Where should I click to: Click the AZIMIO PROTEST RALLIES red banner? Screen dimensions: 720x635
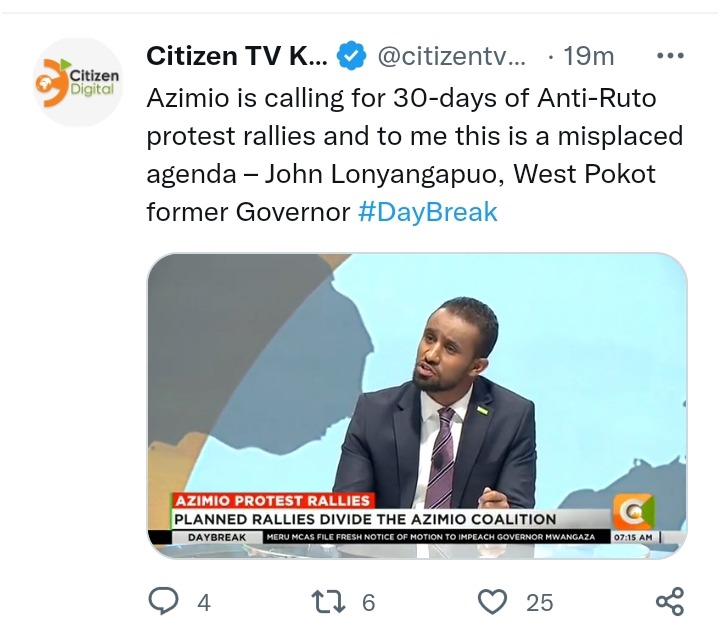tap(273, 500)
